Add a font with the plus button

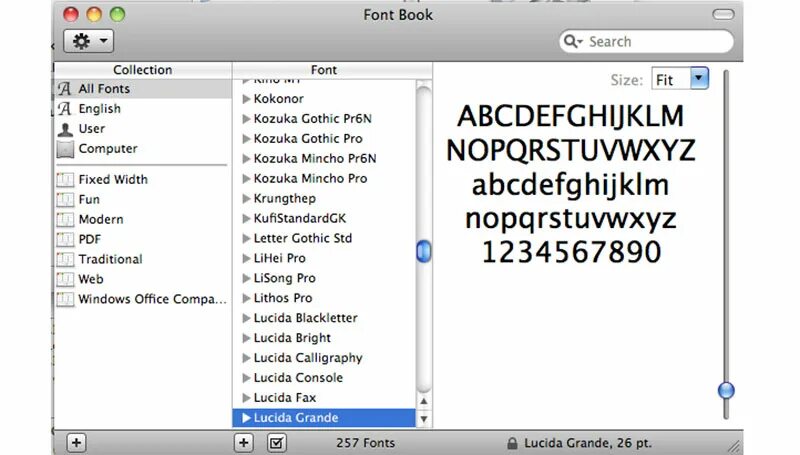[243, 442]
